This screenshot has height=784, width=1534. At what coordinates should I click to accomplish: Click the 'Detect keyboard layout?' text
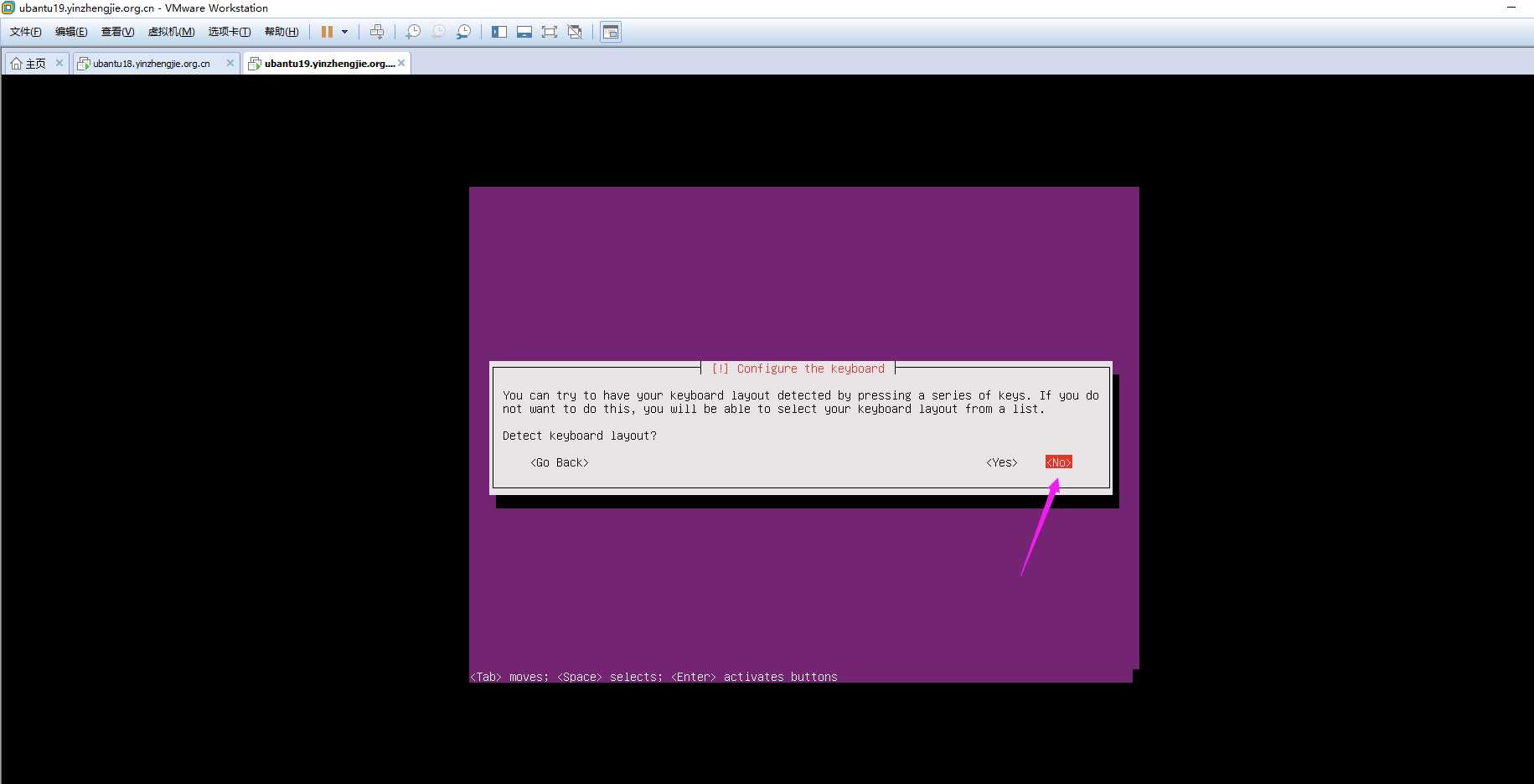580,436
